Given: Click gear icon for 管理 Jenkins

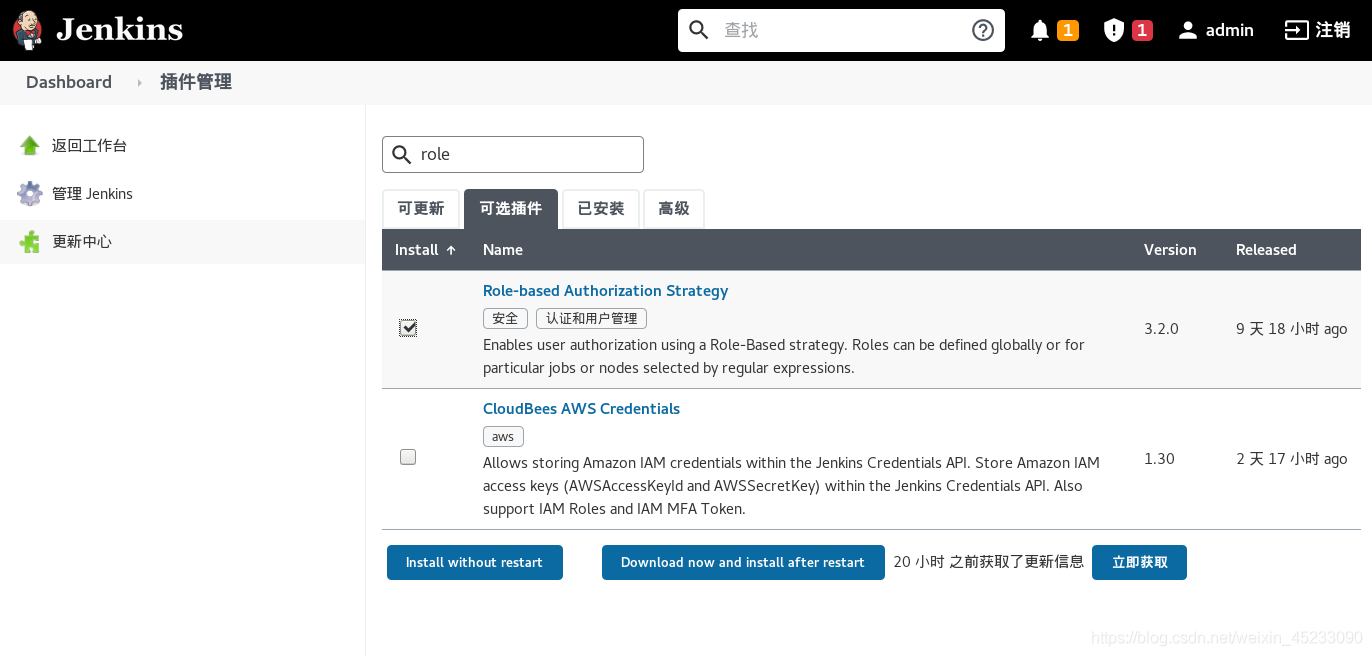Looking at the screenshot, I should pos(30,194).
